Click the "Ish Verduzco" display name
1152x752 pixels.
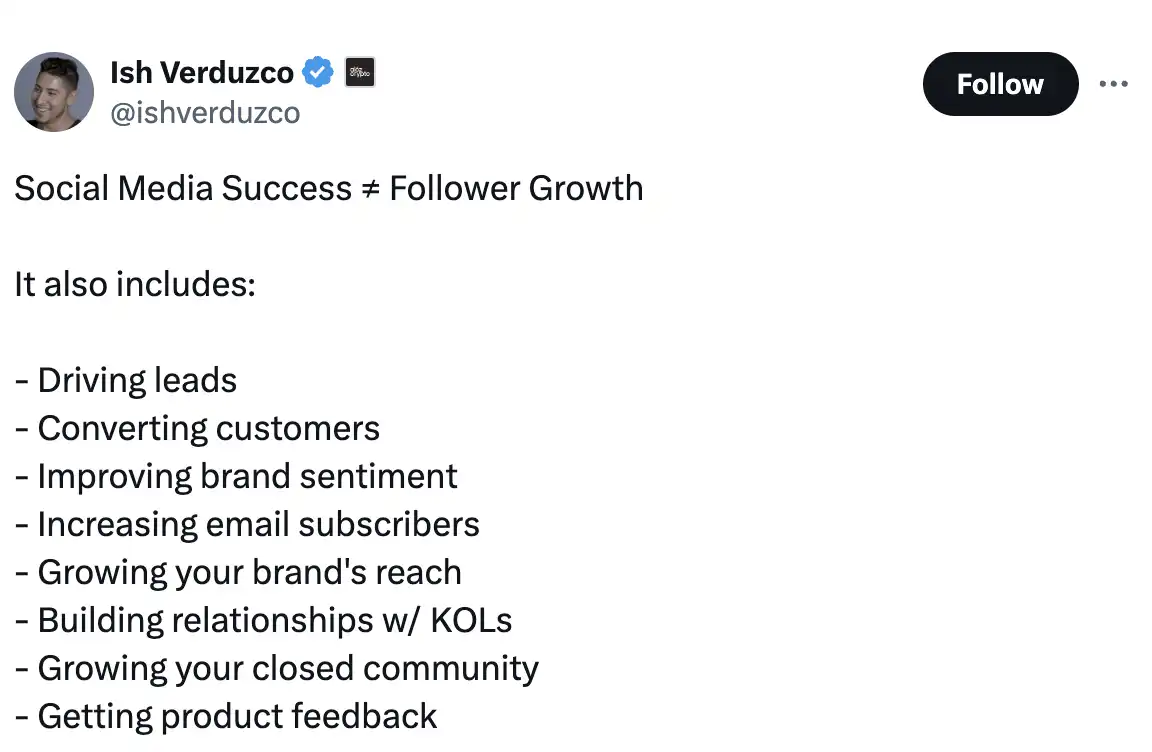click(201, 72)
